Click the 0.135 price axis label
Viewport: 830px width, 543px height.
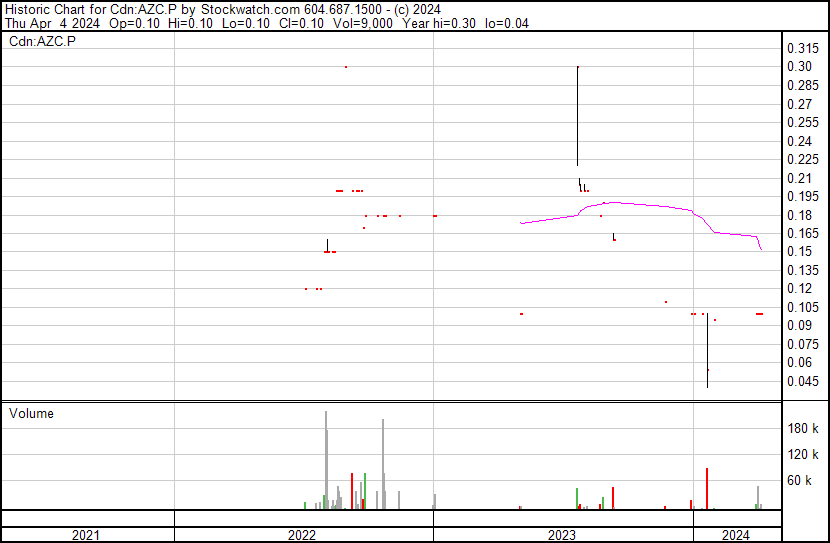click(x=802, y=270)
